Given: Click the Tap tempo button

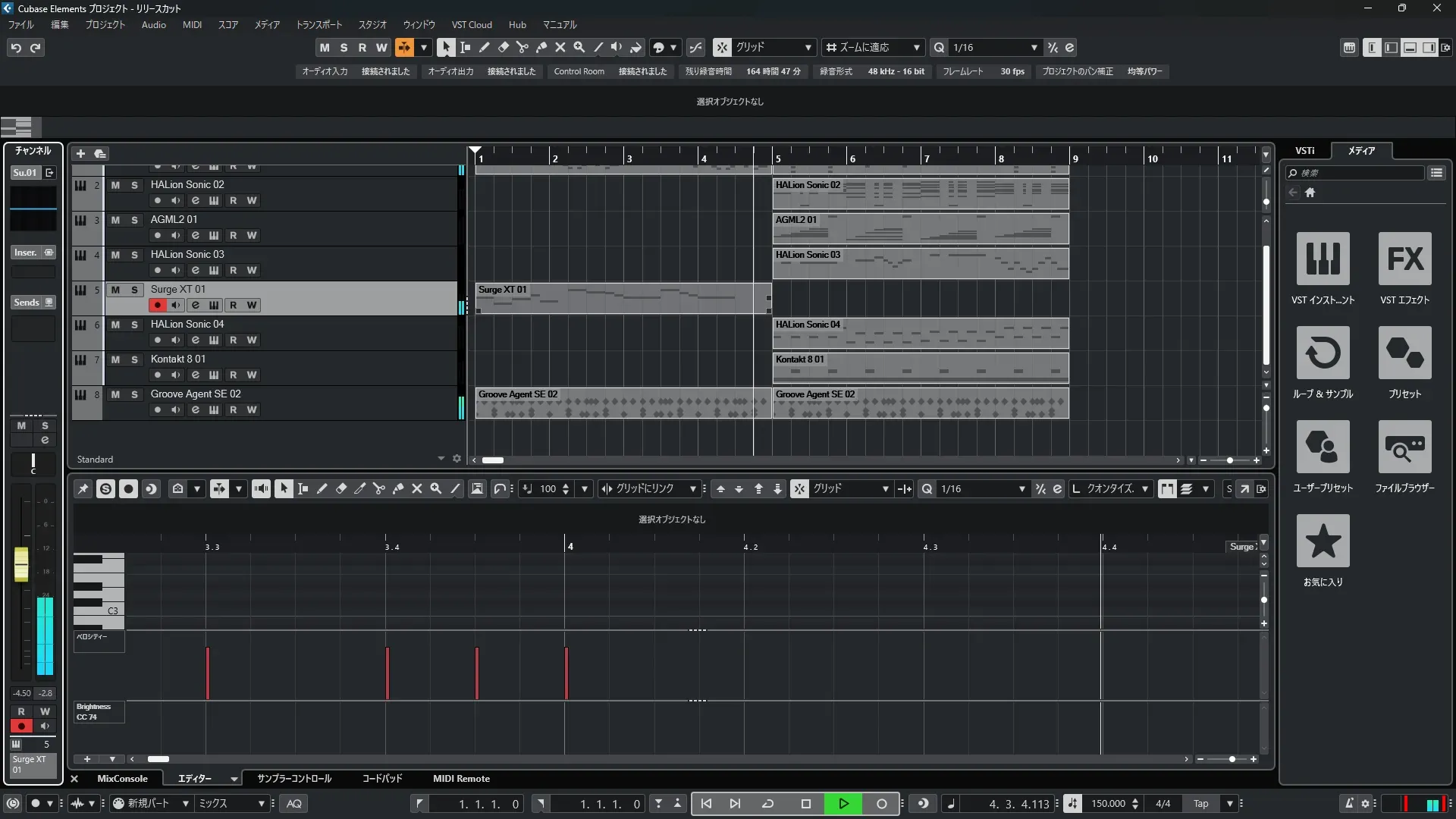Looking at the screenshot, I should pos(1200,804).
